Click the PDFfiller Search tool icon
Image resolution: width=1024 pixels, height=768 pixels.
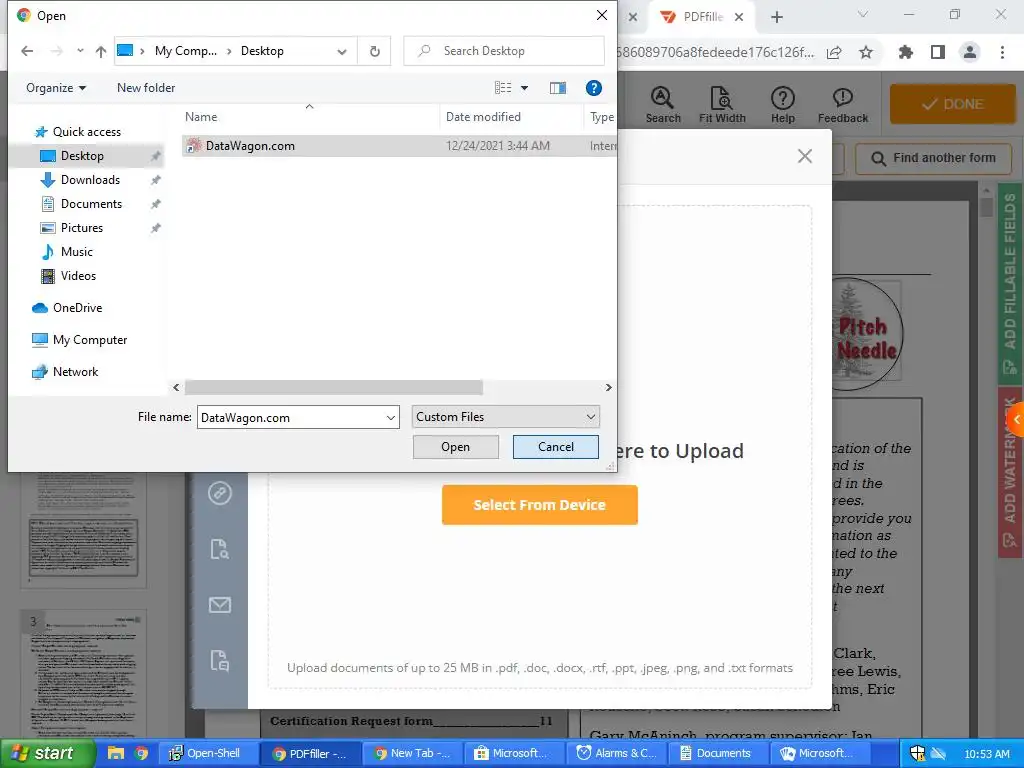click(663, 104)
